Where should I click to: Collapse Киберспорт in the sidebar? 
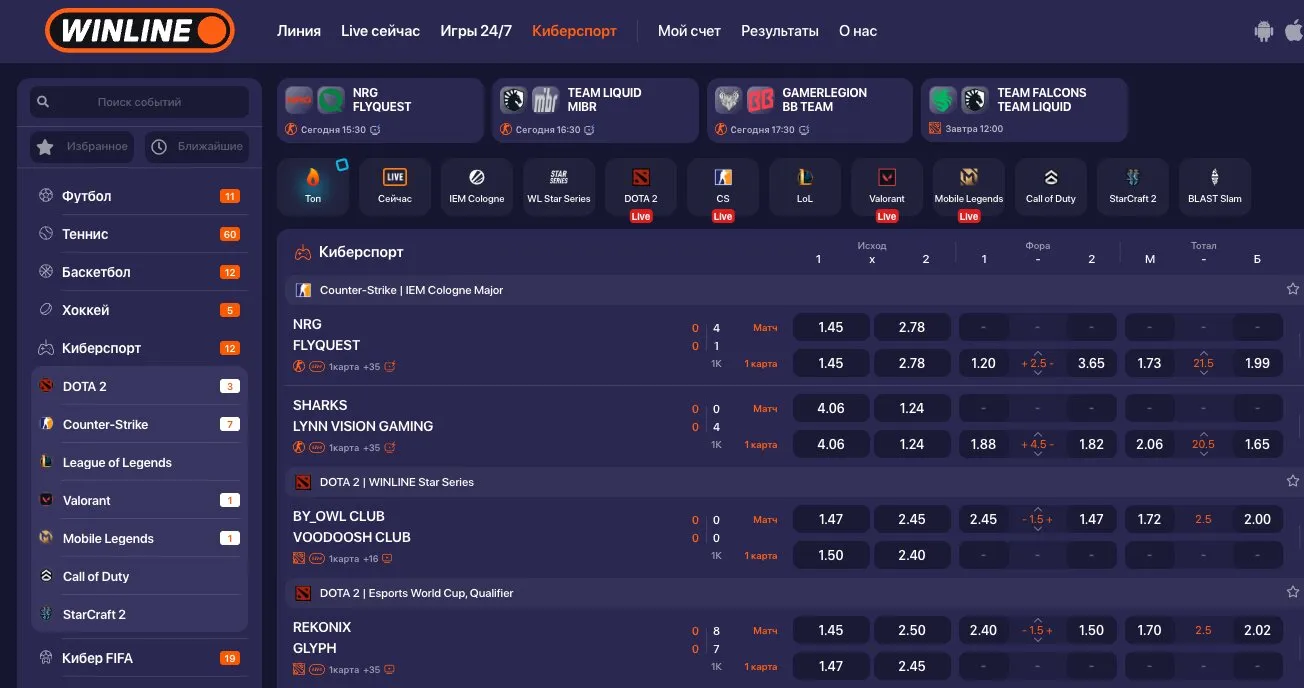pos(139,348)
